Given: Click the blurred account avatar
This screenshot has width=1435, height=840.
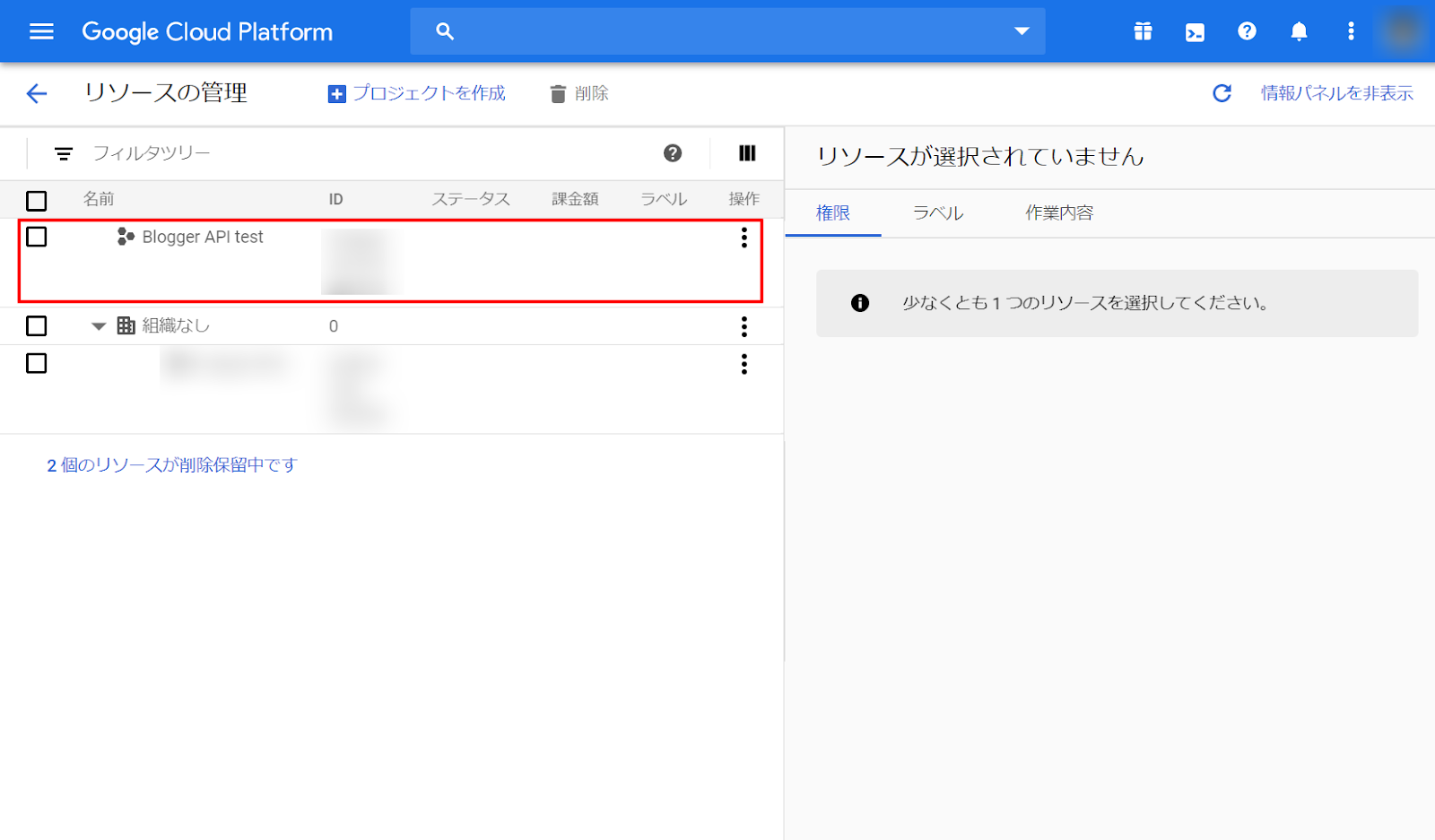Looking at the screenshot, I should (x=1402, y=31).
